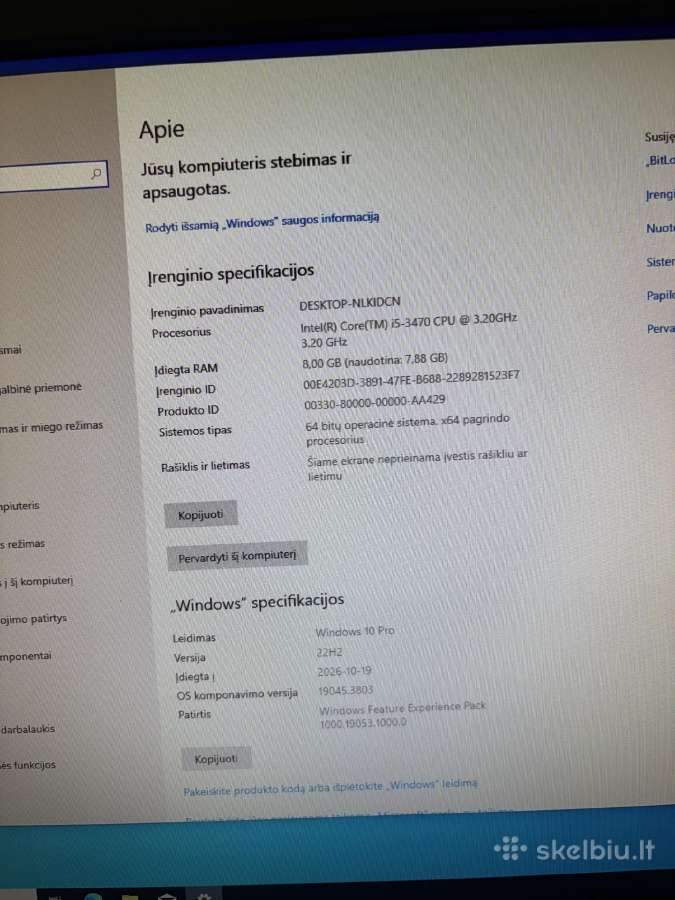Open the right-side link starting 'Įrengi'

tap(660, 195)
